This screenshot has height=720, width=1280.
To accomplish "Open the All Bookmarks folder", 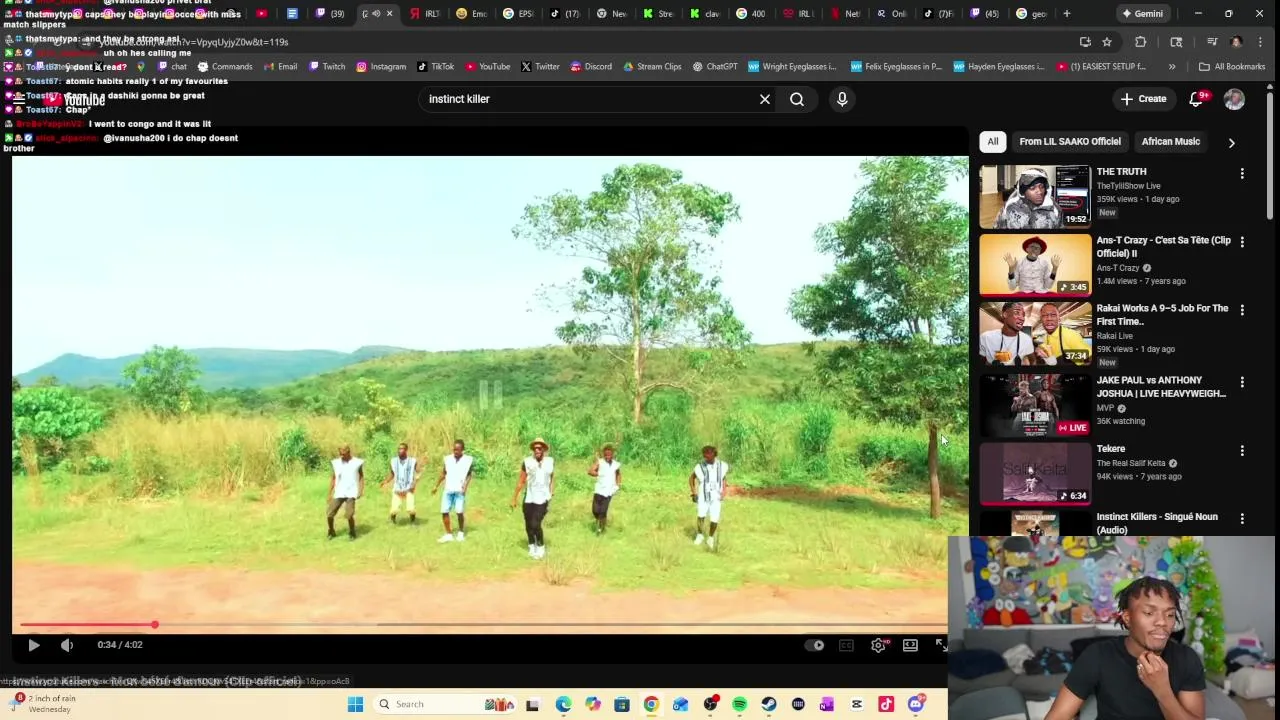I will tap(1232, 67).
